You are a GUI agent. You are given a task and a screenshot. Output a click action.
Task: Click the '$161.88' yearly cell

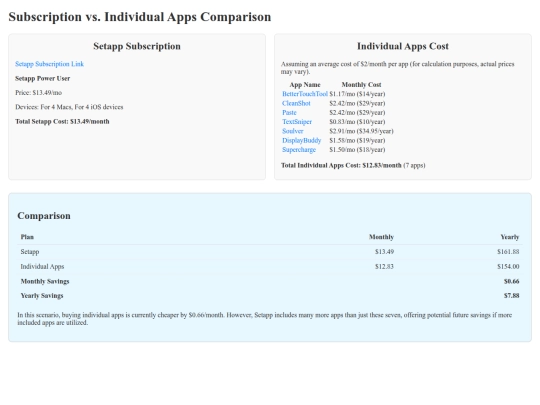[508, 252]
